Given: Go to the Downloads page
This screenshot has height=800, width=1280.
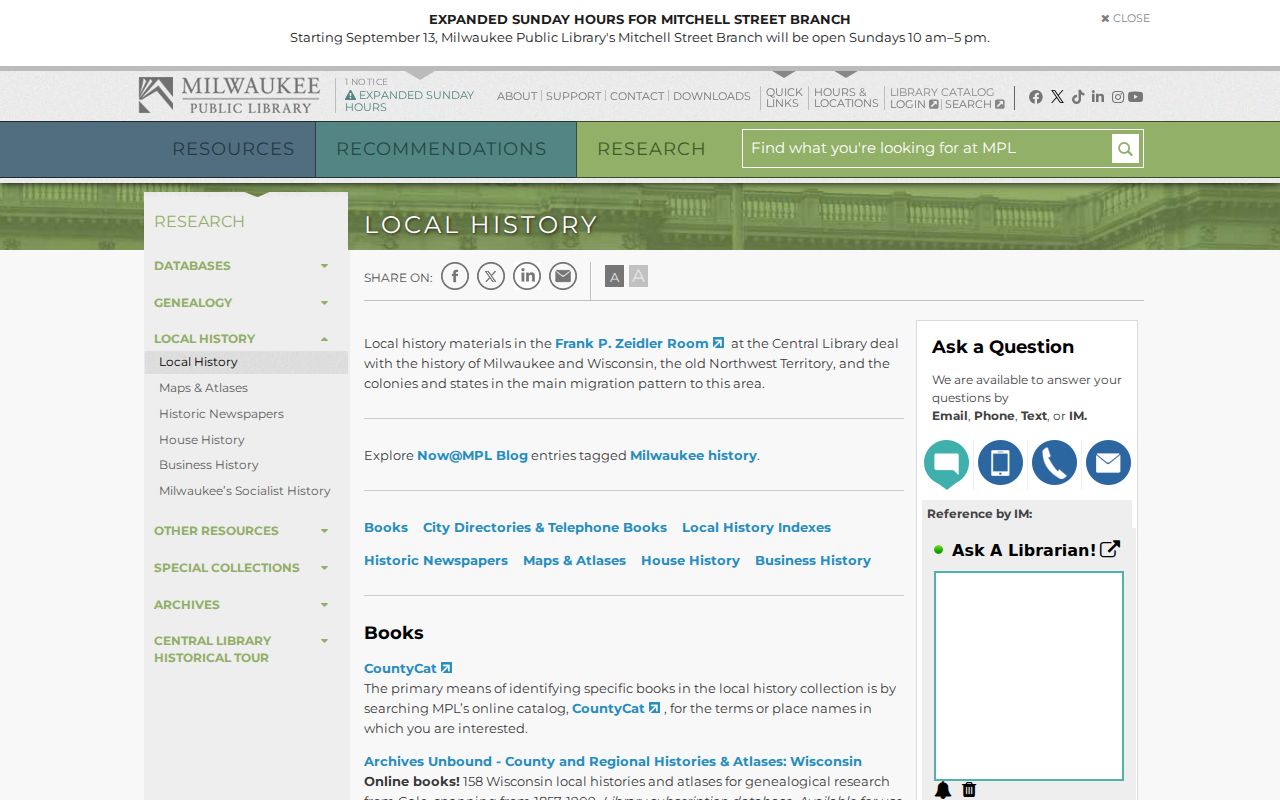Looking at the screenshot, I should pyautogui.click(x=712, y=96).
